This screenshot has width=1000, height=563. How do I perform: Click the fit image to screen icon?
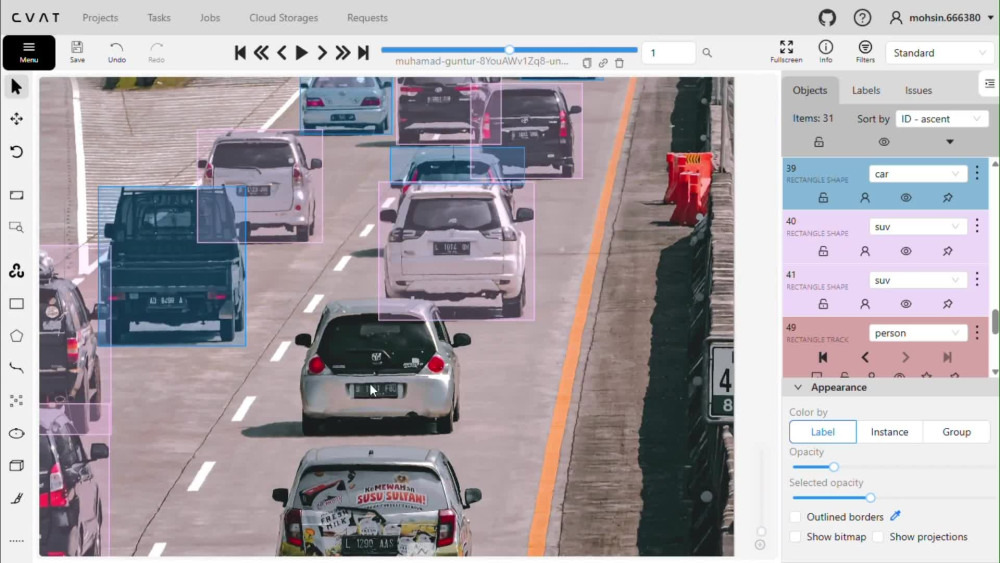click(17, 195)
